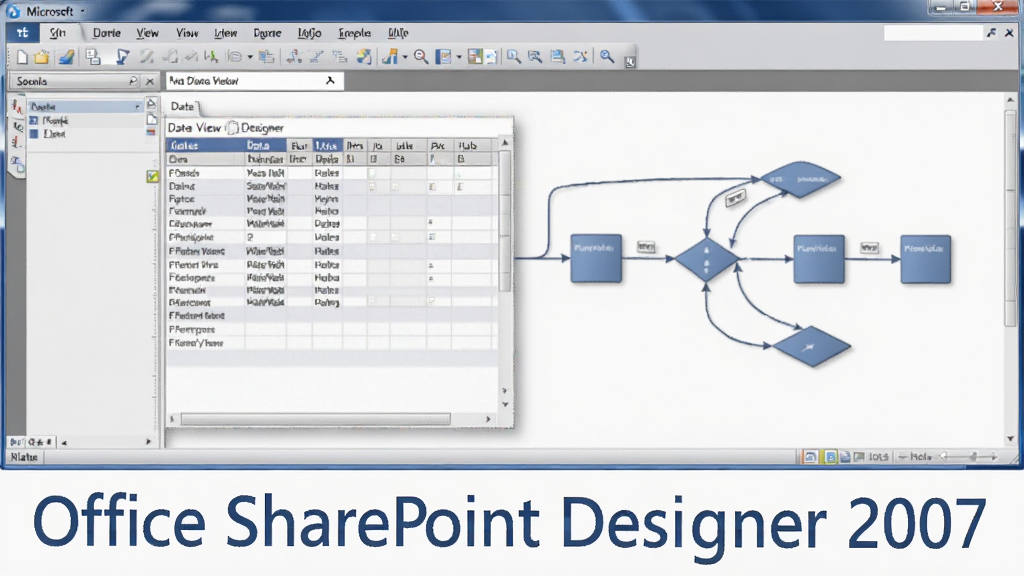
Task: Open the "Dorie" menu
Action: click(106, 33)
